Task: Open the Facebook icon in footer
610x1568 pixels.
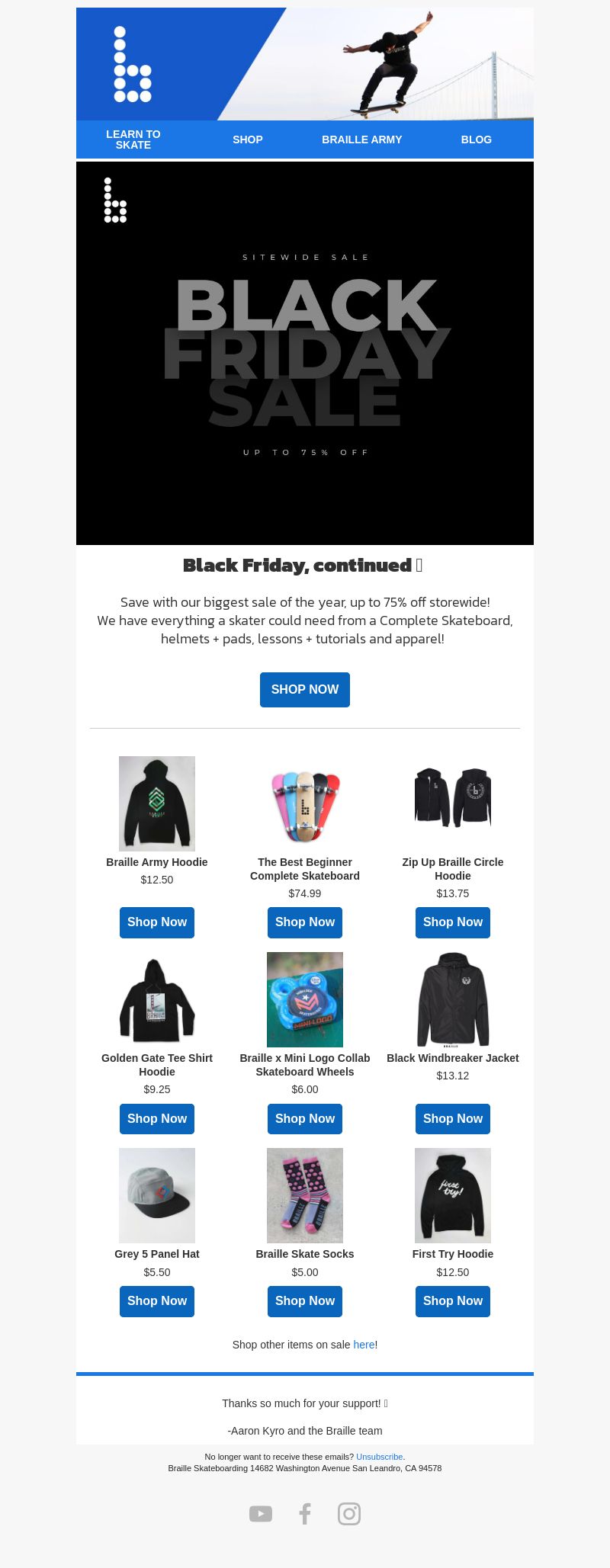Action: 305,1514
